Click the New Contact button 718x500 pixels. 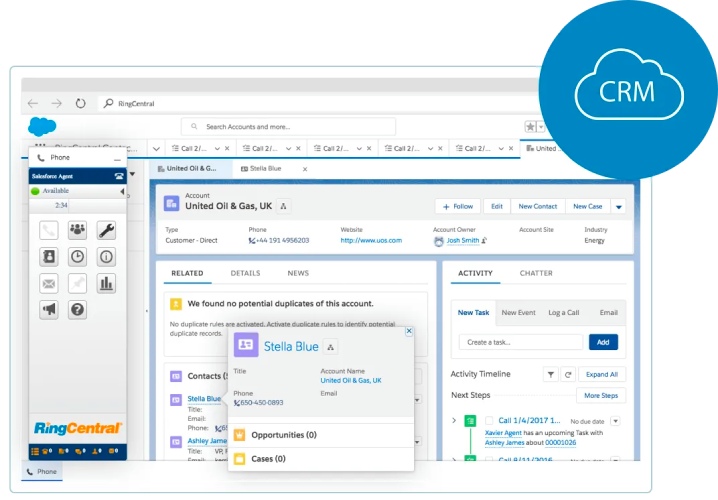click(x=538, y=207)
